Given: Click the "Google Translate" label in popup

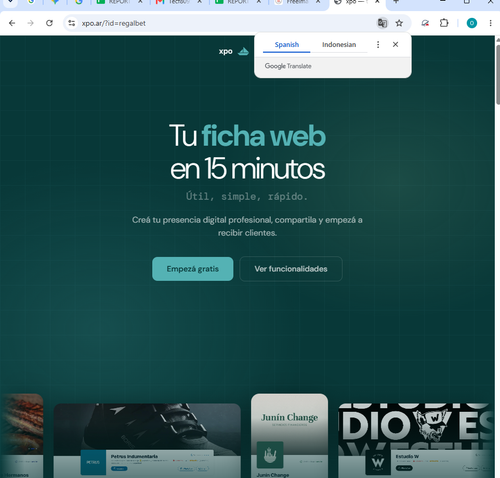Looking at the screenshot, I should pyautogui.click(x=288, y=66).
